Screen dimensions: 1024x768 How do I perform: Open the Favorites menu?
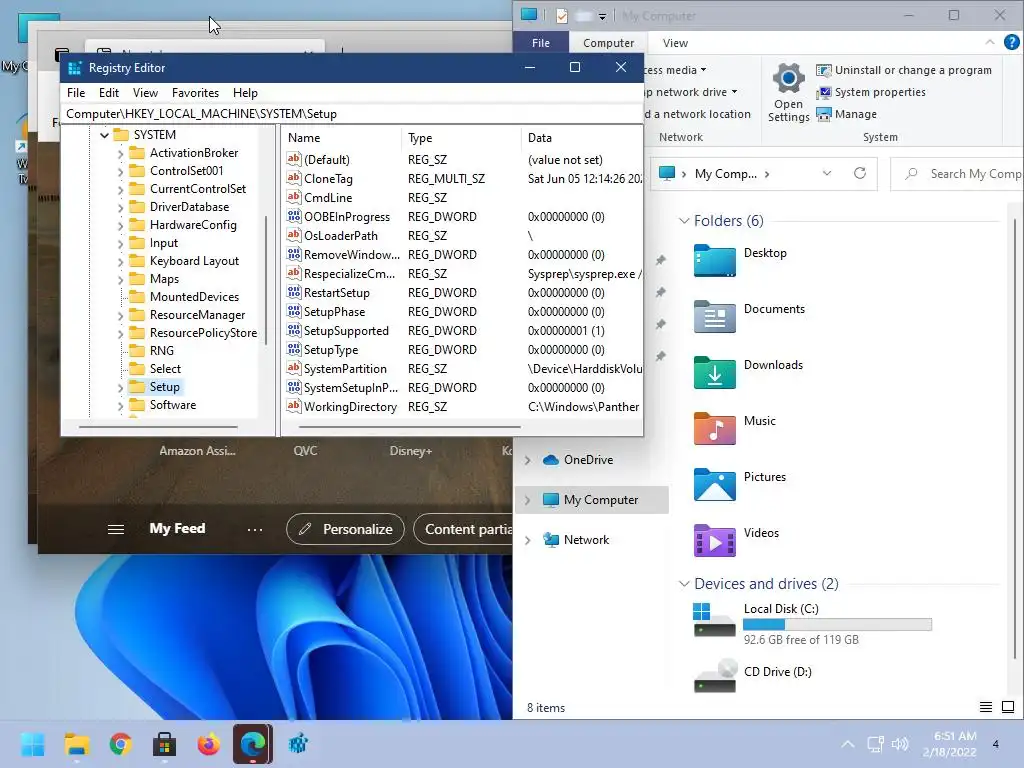pyautogui.click(x=195, y=93)
